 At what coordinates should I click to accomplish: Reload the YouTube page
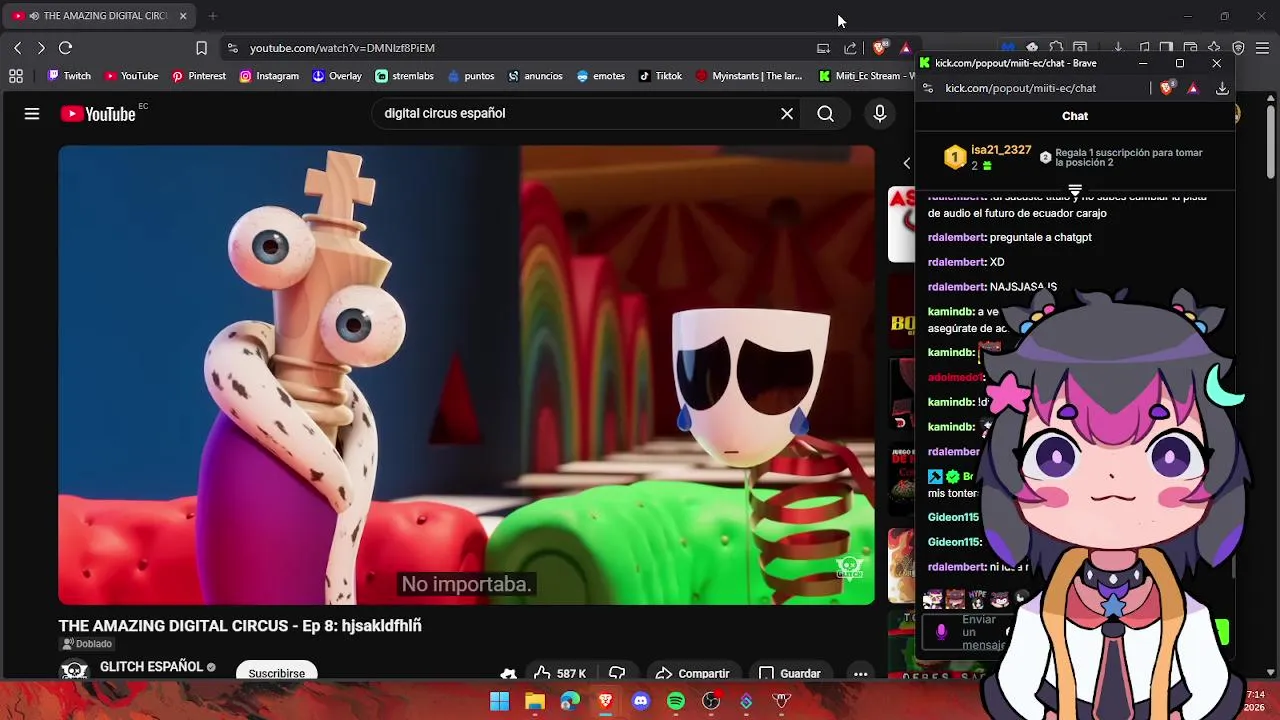[x=66, y=48]
